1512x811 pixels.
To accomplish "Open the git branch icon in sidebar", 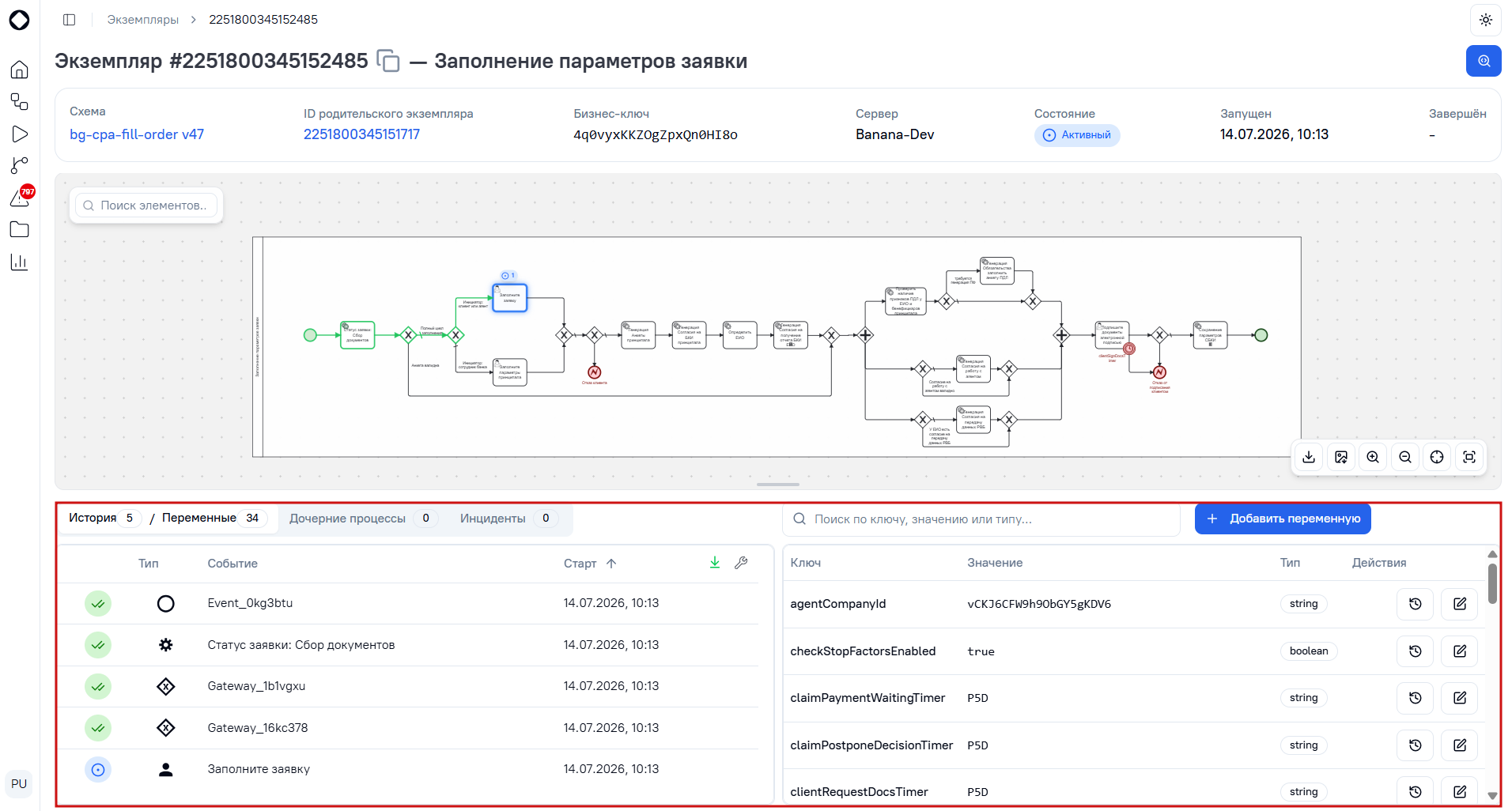I will pos(20,165).
